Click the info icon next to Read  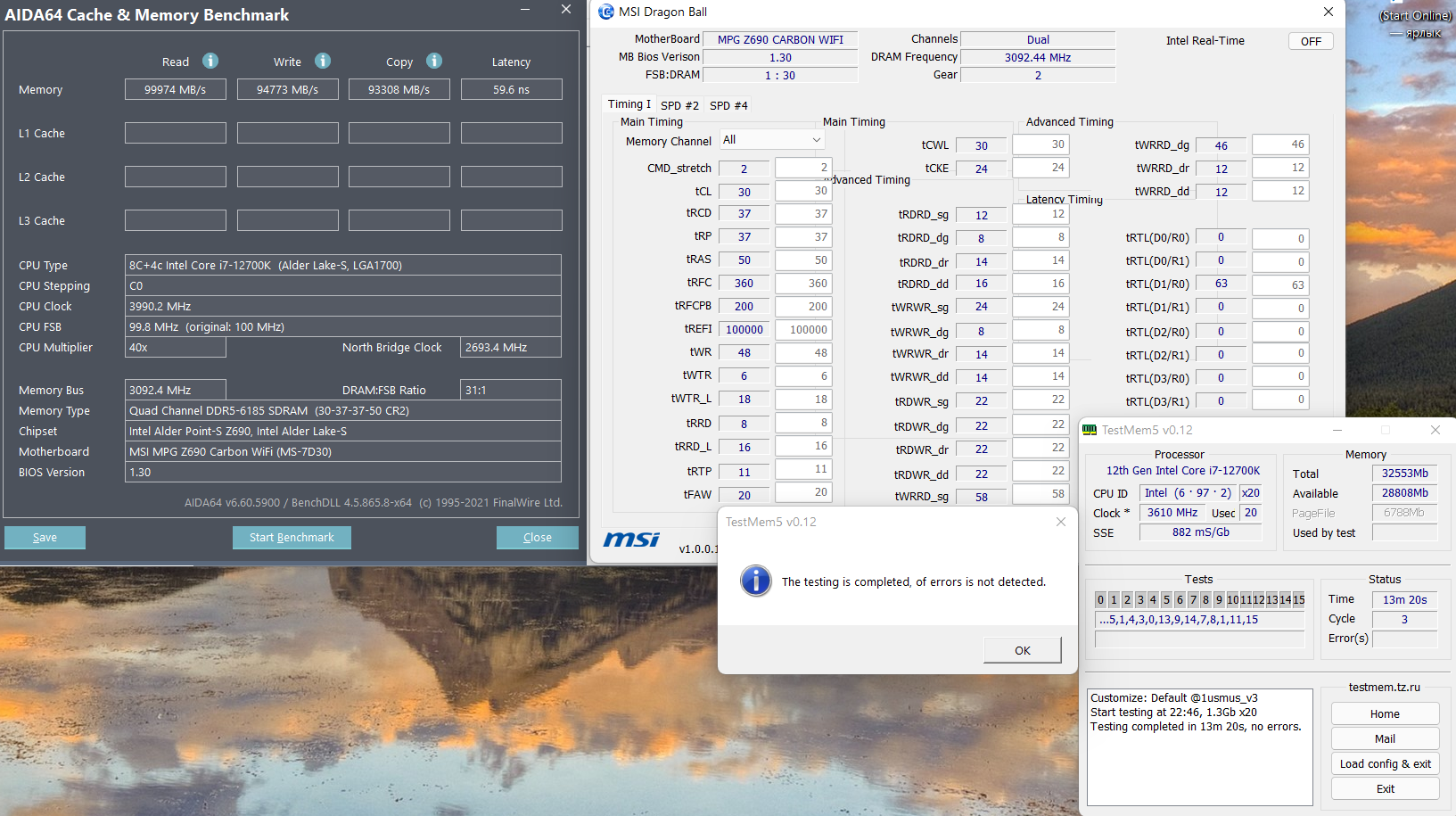tap(210, 61)
